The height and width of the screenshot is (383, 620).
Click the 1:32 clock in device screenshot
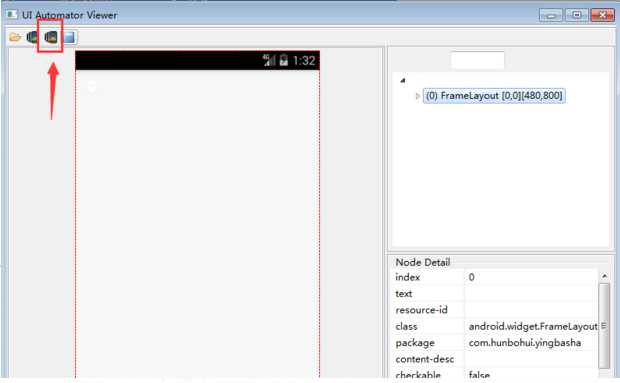point(304,60)
